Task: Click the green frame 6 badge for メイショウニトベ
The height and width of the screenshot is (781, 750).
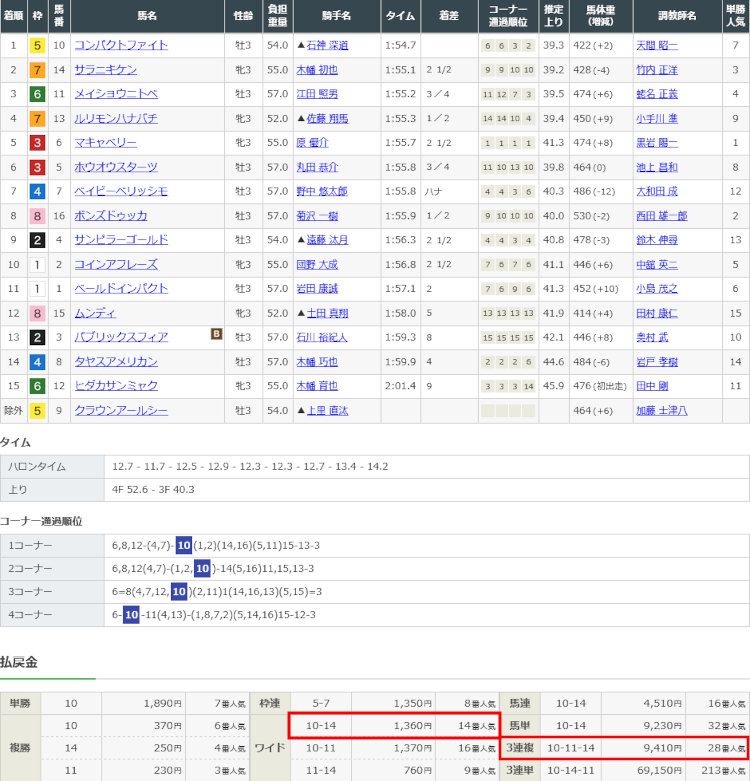Action: [x=37, y=94]
